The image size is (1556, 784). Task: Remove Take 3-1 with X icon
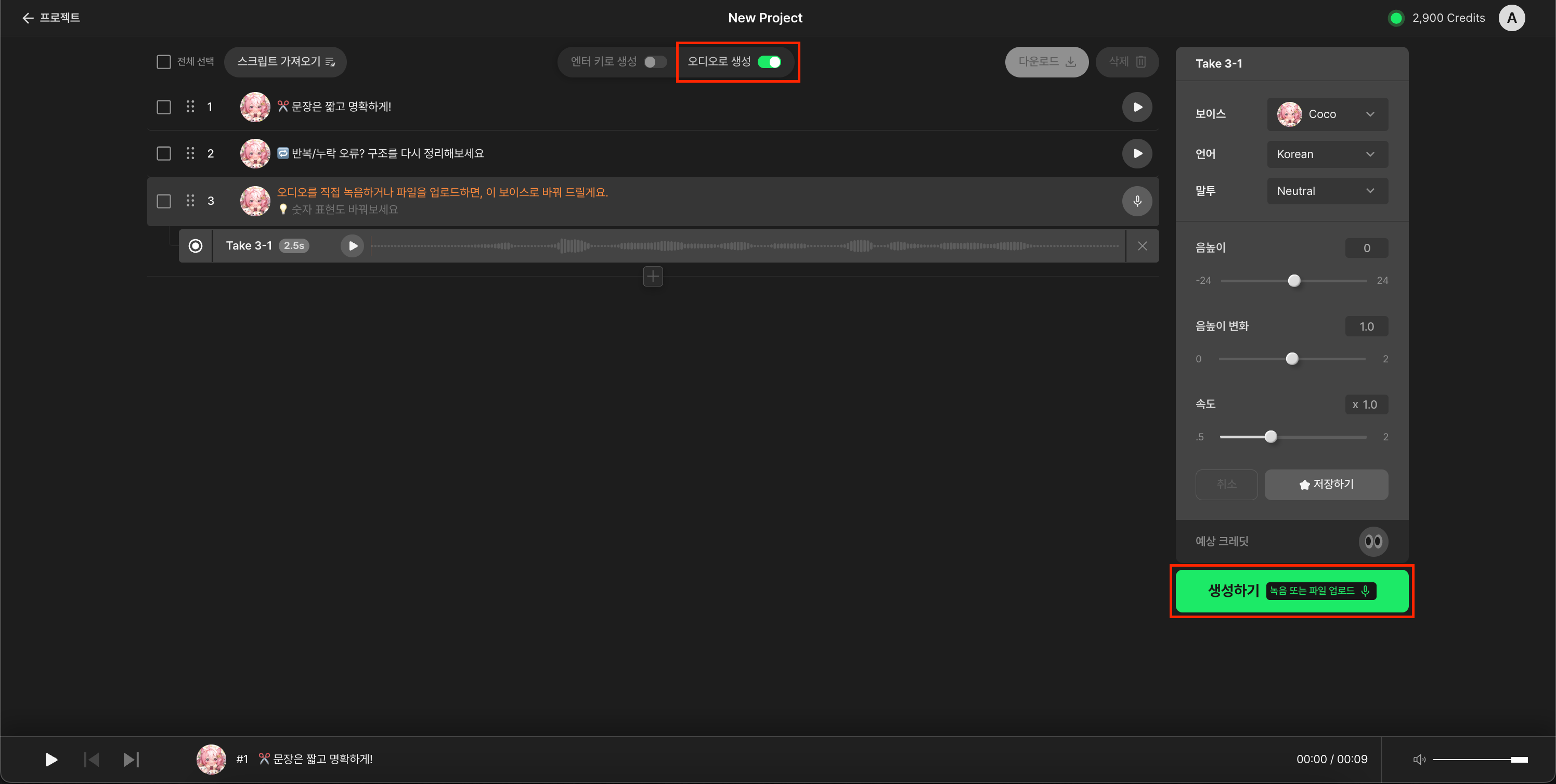[x=1142, y=246]
